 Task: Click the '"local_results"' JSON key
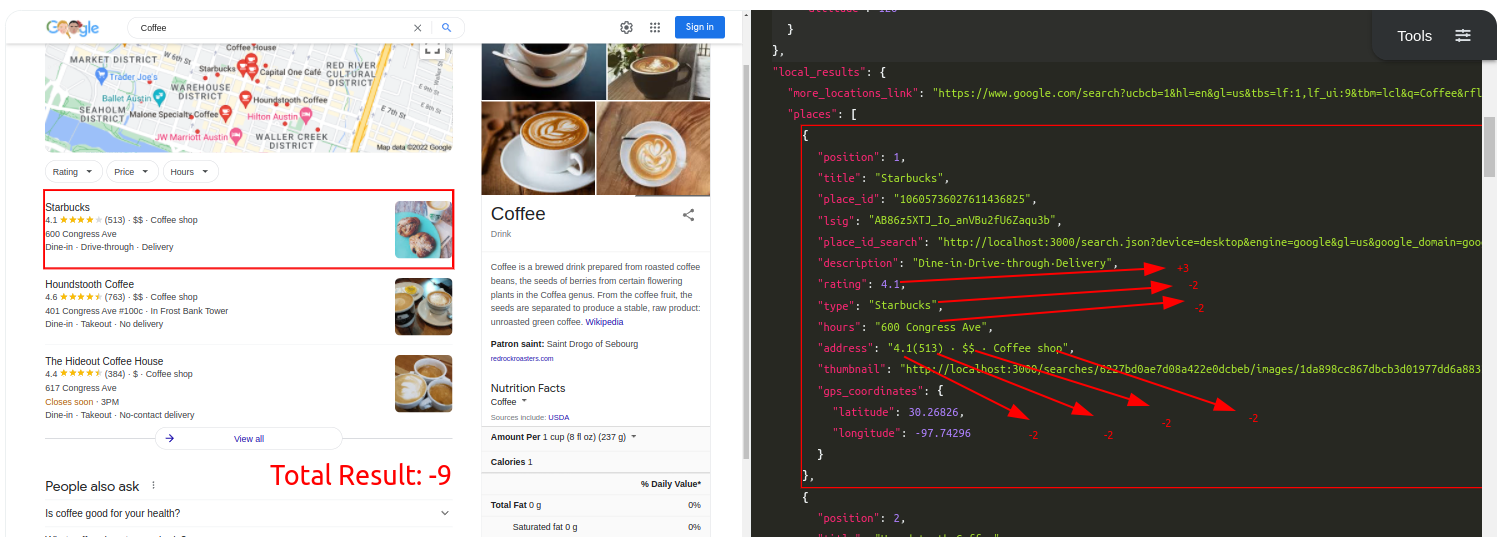pos(818,72)
